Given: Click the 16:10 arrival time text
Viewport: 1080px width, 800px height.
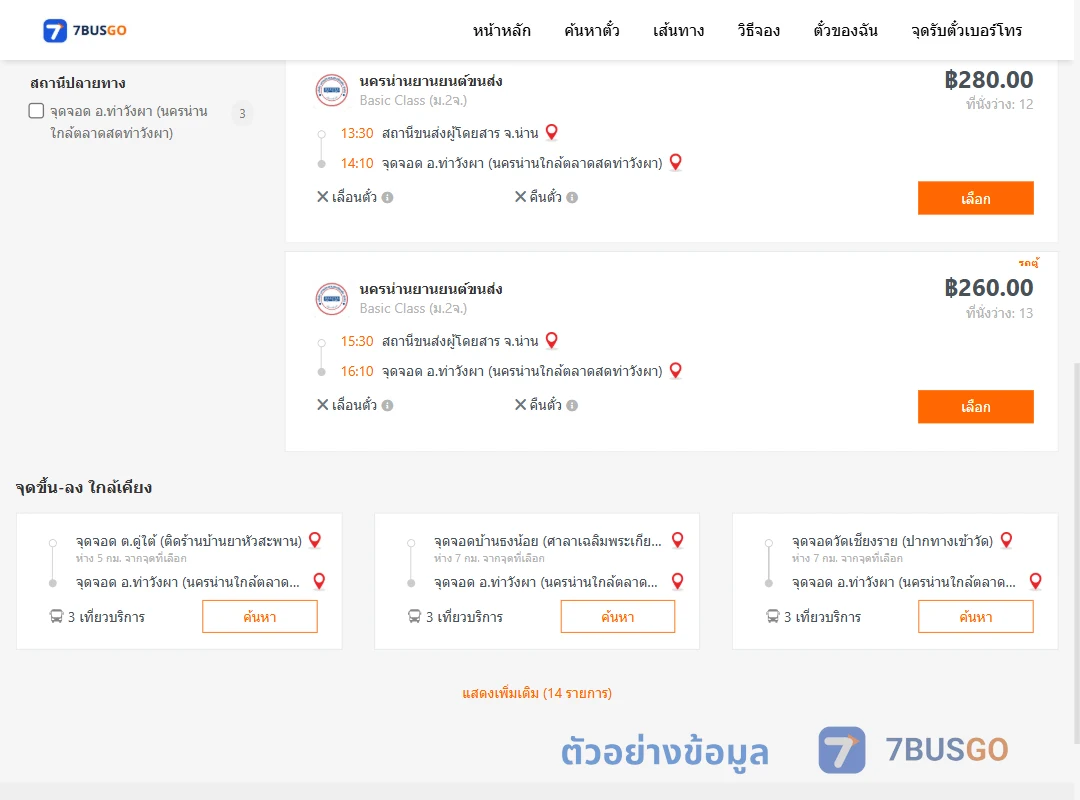Looking at the screenshot, I should pyautogui.click(x=357, y=371).
